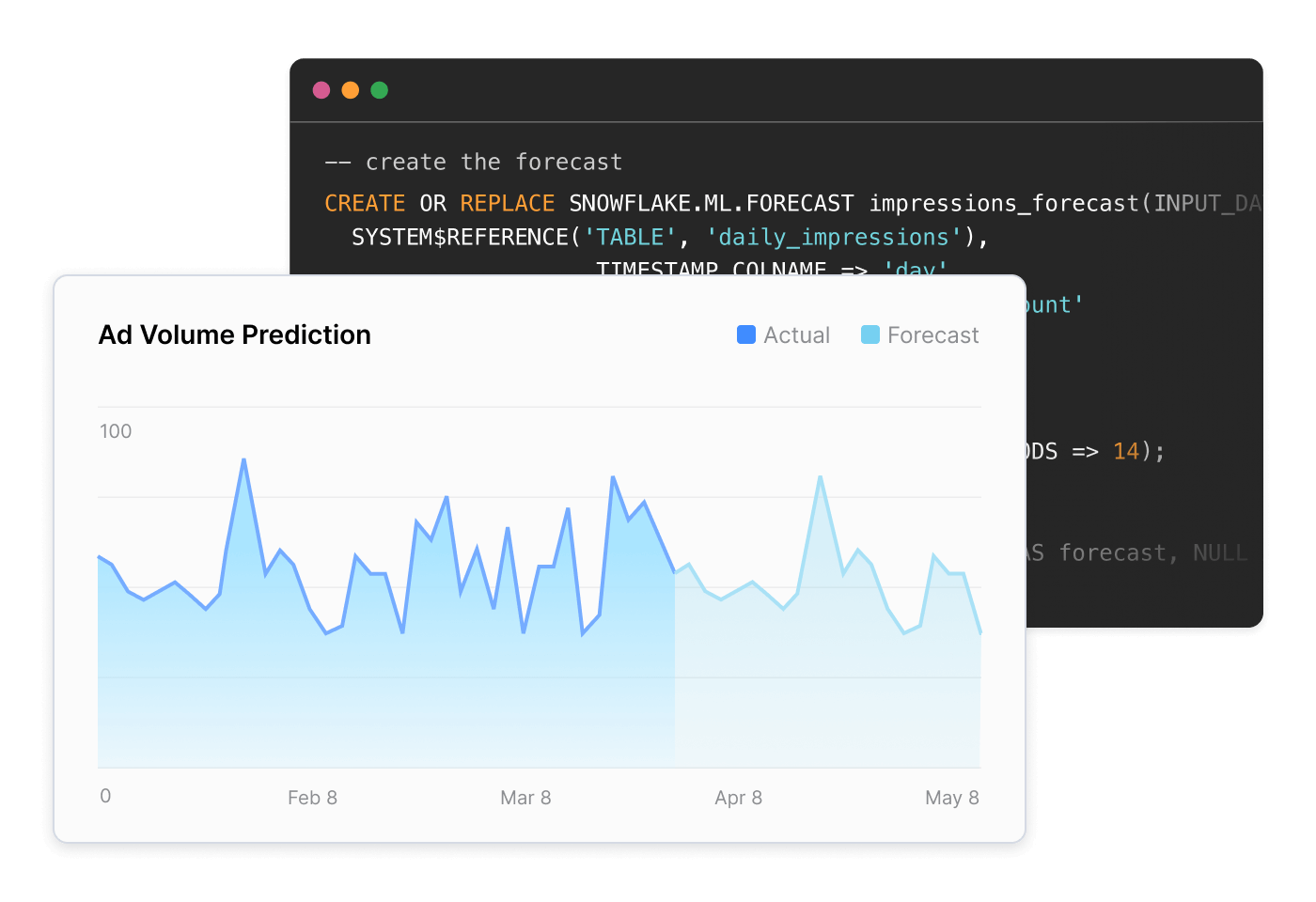Click the shaded forecast area of the chart

click(827, 695)
